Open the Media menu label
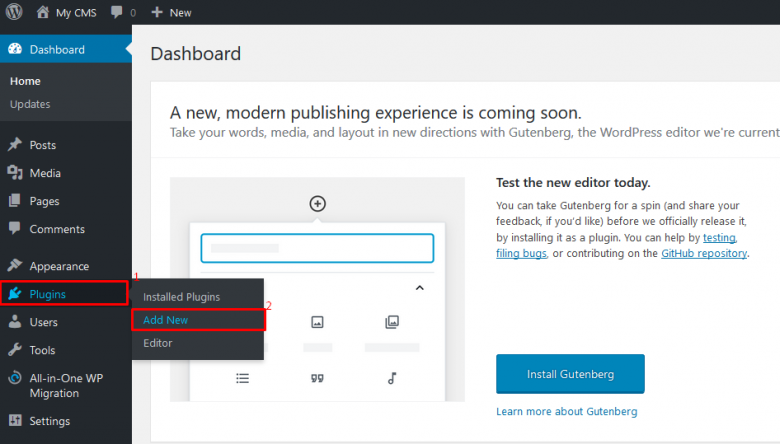Image resolution: width=780 pixels, height=444 pixels. tap(45, 173)
